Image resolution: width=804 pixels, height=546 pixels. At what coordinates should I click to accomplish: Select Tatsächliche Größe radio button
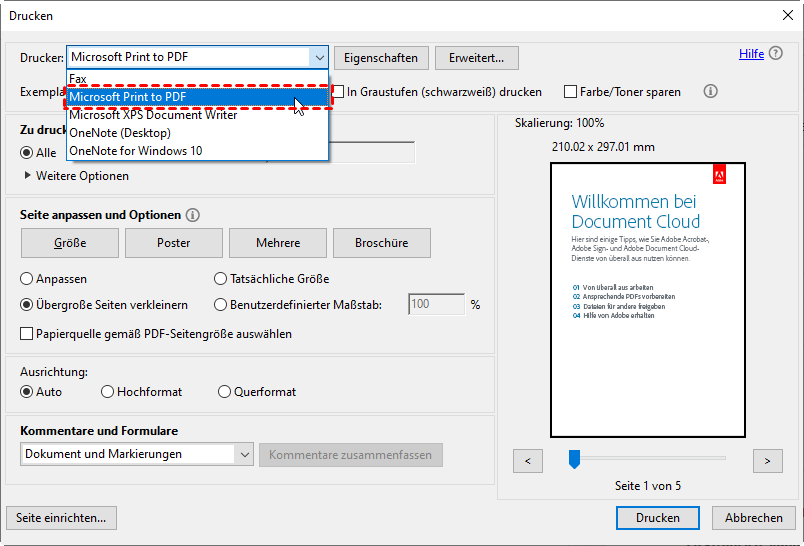[220, 279]
